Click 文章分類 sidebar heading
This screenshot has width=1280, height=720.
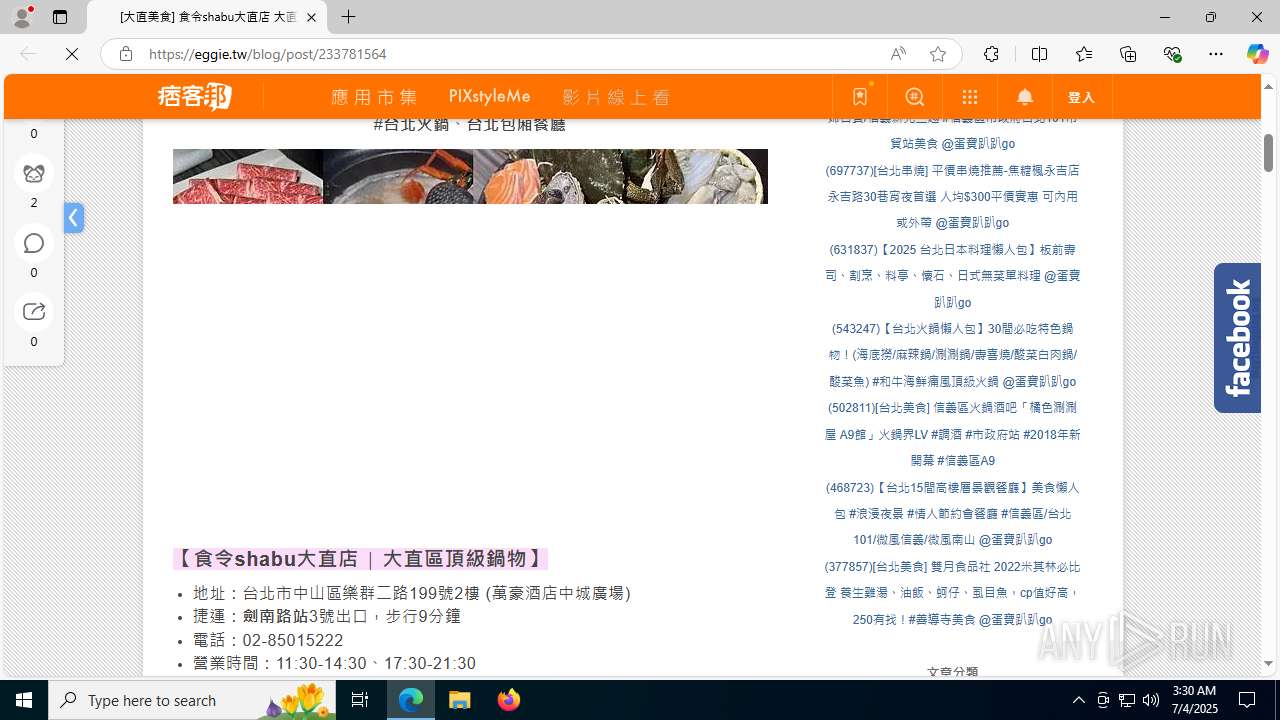click(x=952, y=673)
